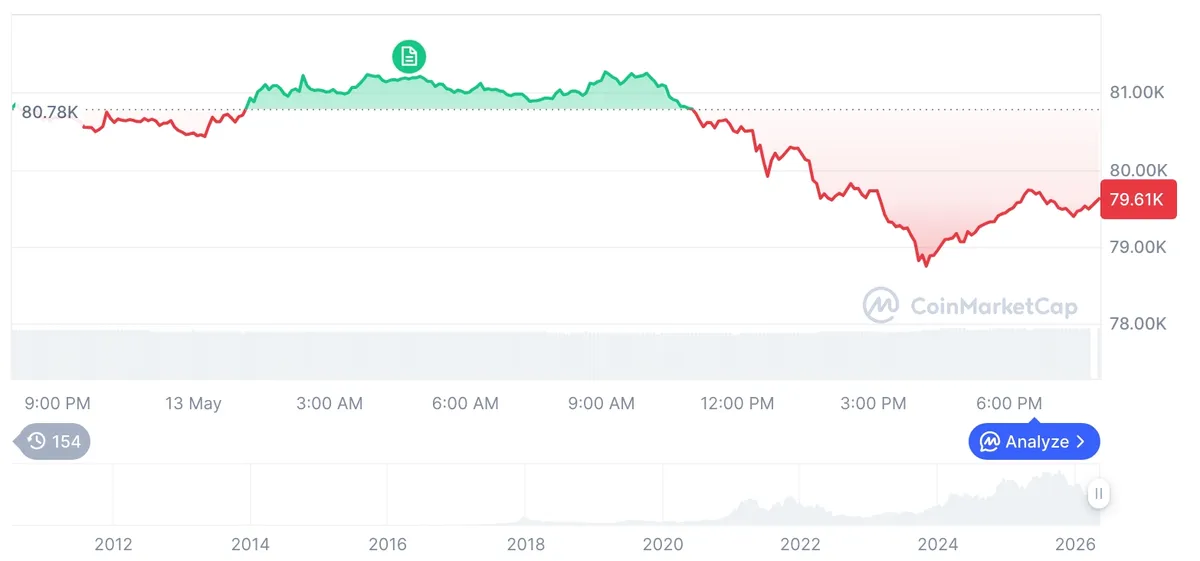The width and height of the screenshot is (1200, 561).
Task: Click the CoinMarketCap logo inside Analyze button
Action: point(990,441)
